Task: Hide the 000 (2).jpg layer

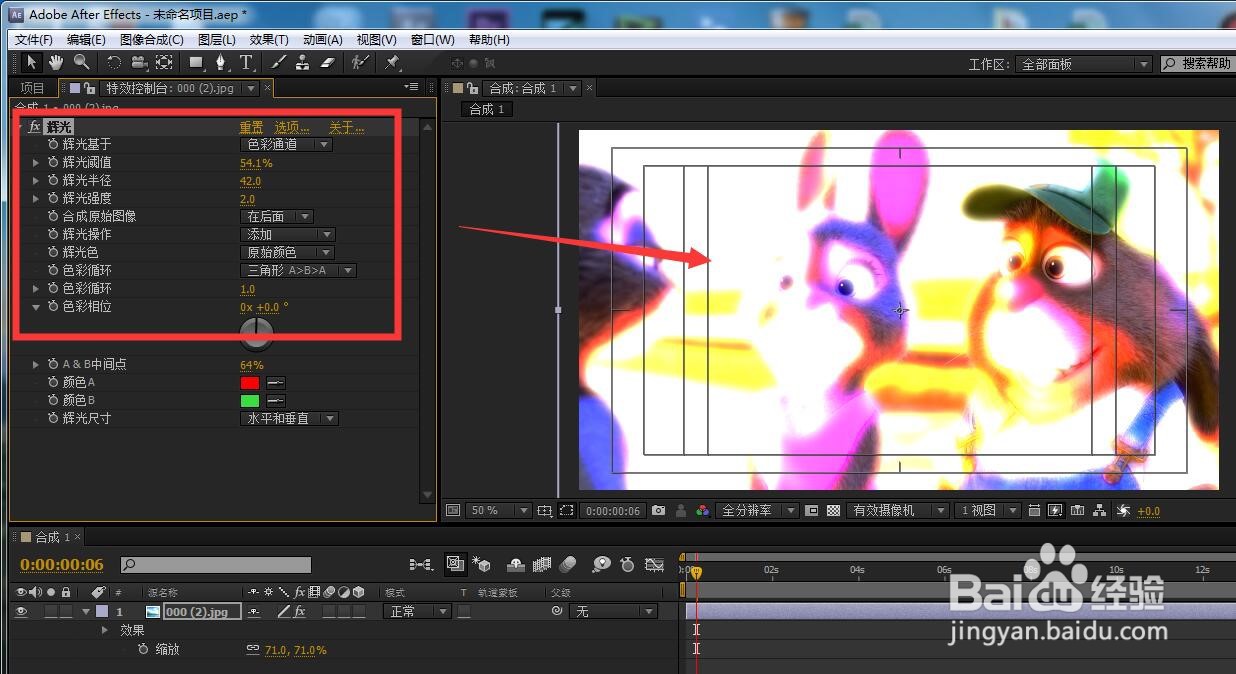Action: [x=21, y=611]
